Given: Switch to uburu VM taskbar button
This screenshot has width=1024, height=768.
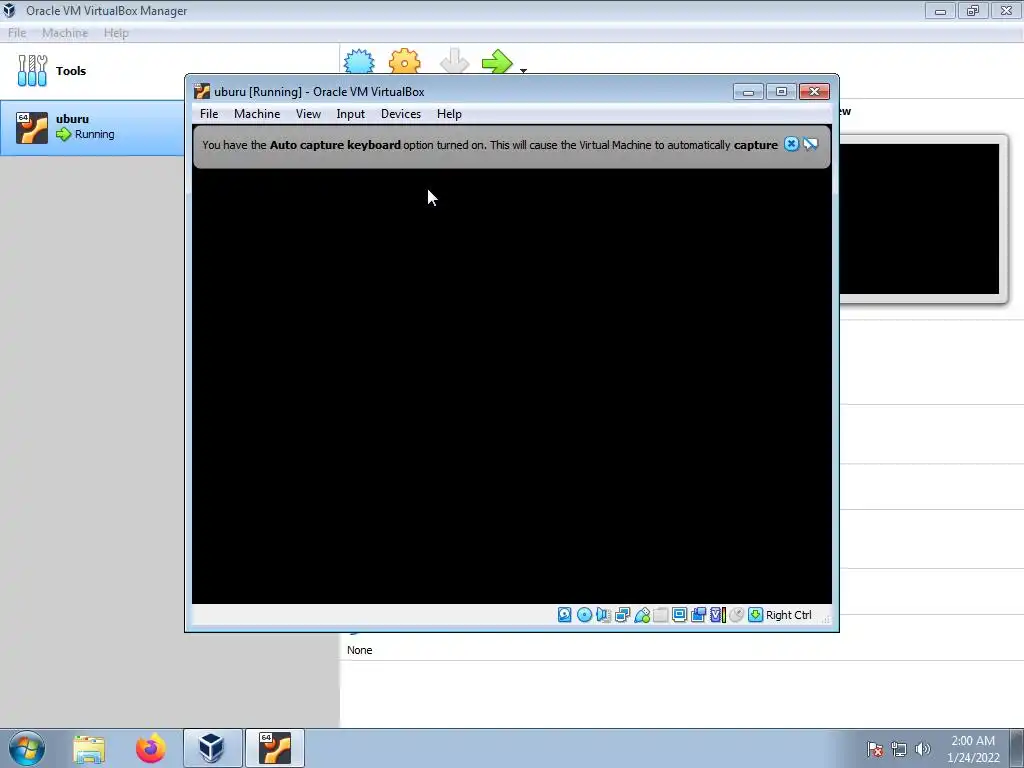Looking at the screenshot, I should [274, 748].
